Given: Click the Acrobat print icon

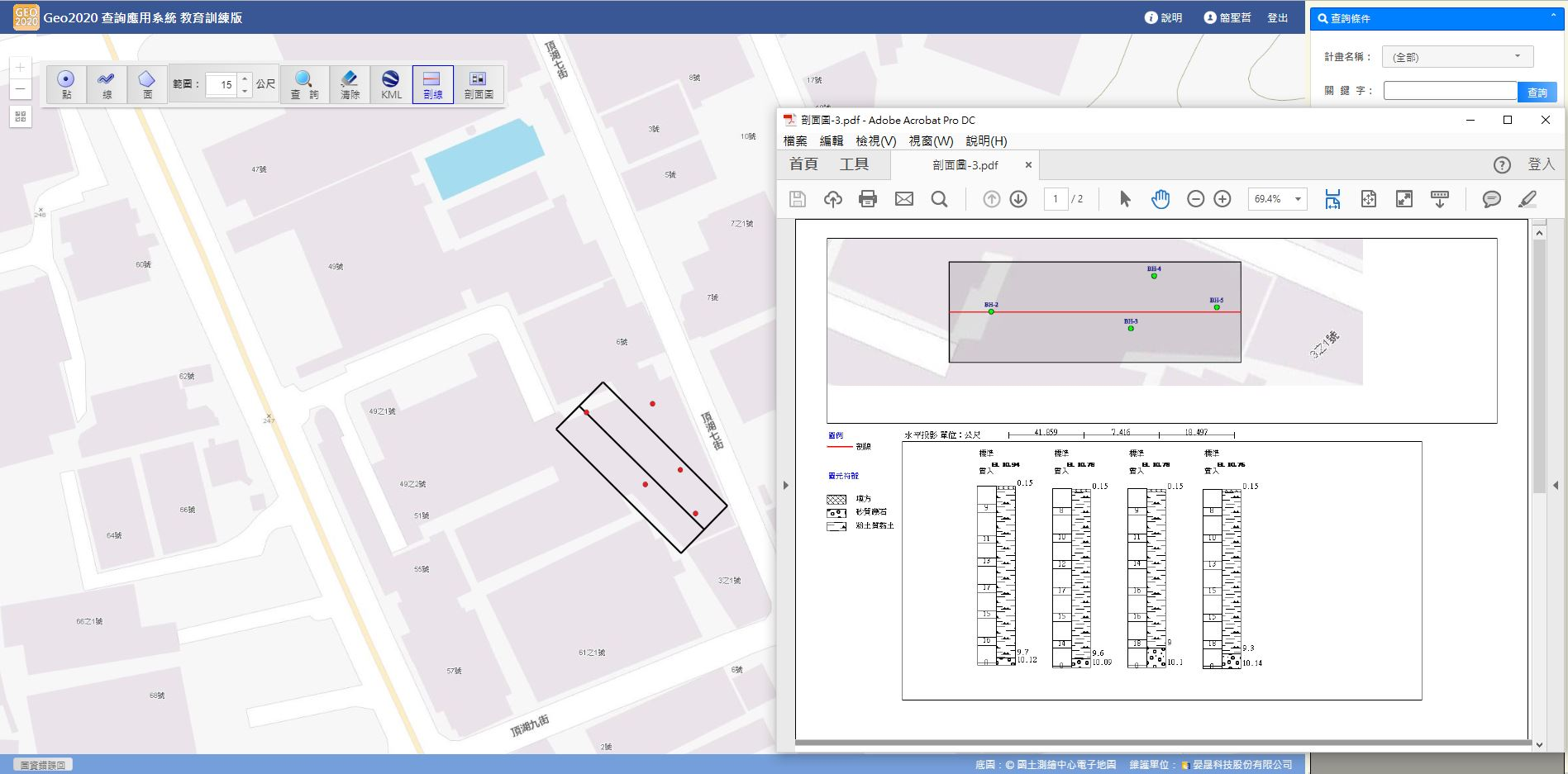Looking at the screenshot, I should pyautogui.click(x=868, y=199).
